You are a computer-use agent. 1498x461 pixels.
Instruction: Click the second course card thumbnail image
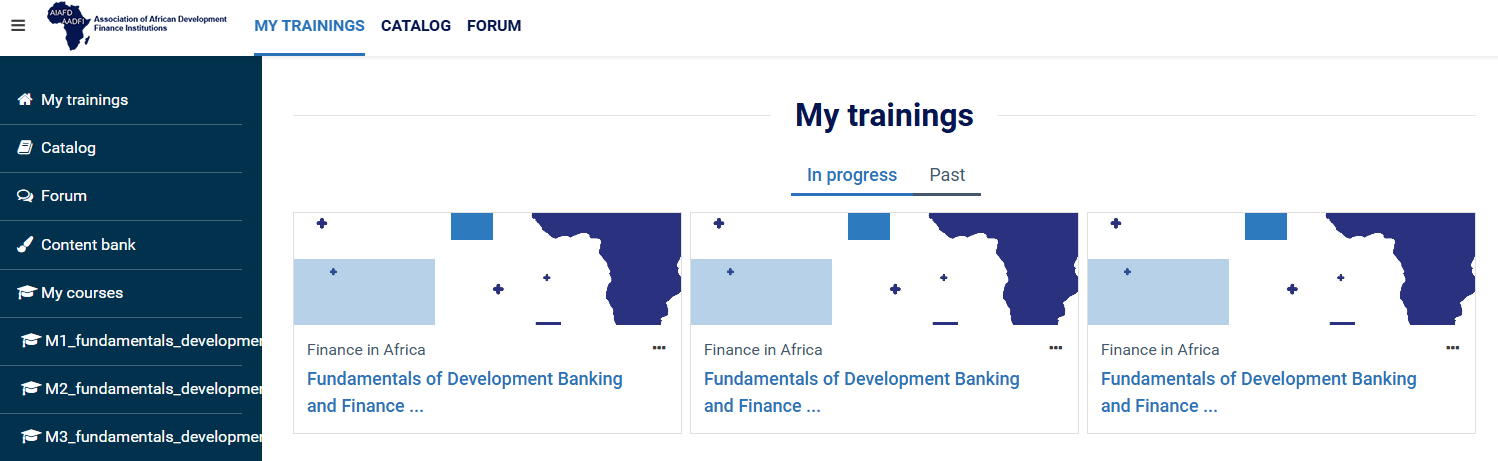[x=884, y=269]
